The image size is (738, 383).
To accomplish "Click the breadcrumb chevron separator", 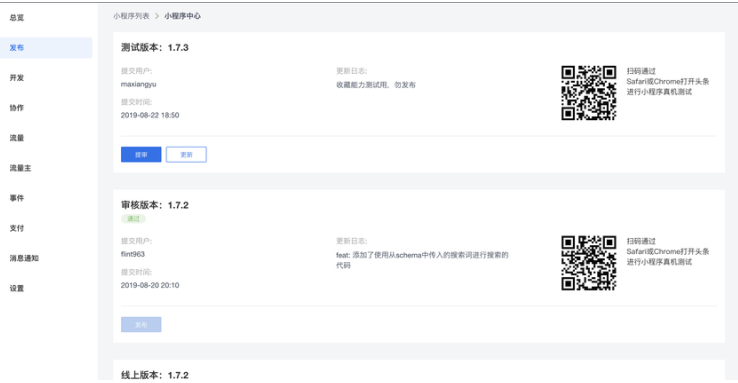I will pyautogui.click(x=157, y=16).
